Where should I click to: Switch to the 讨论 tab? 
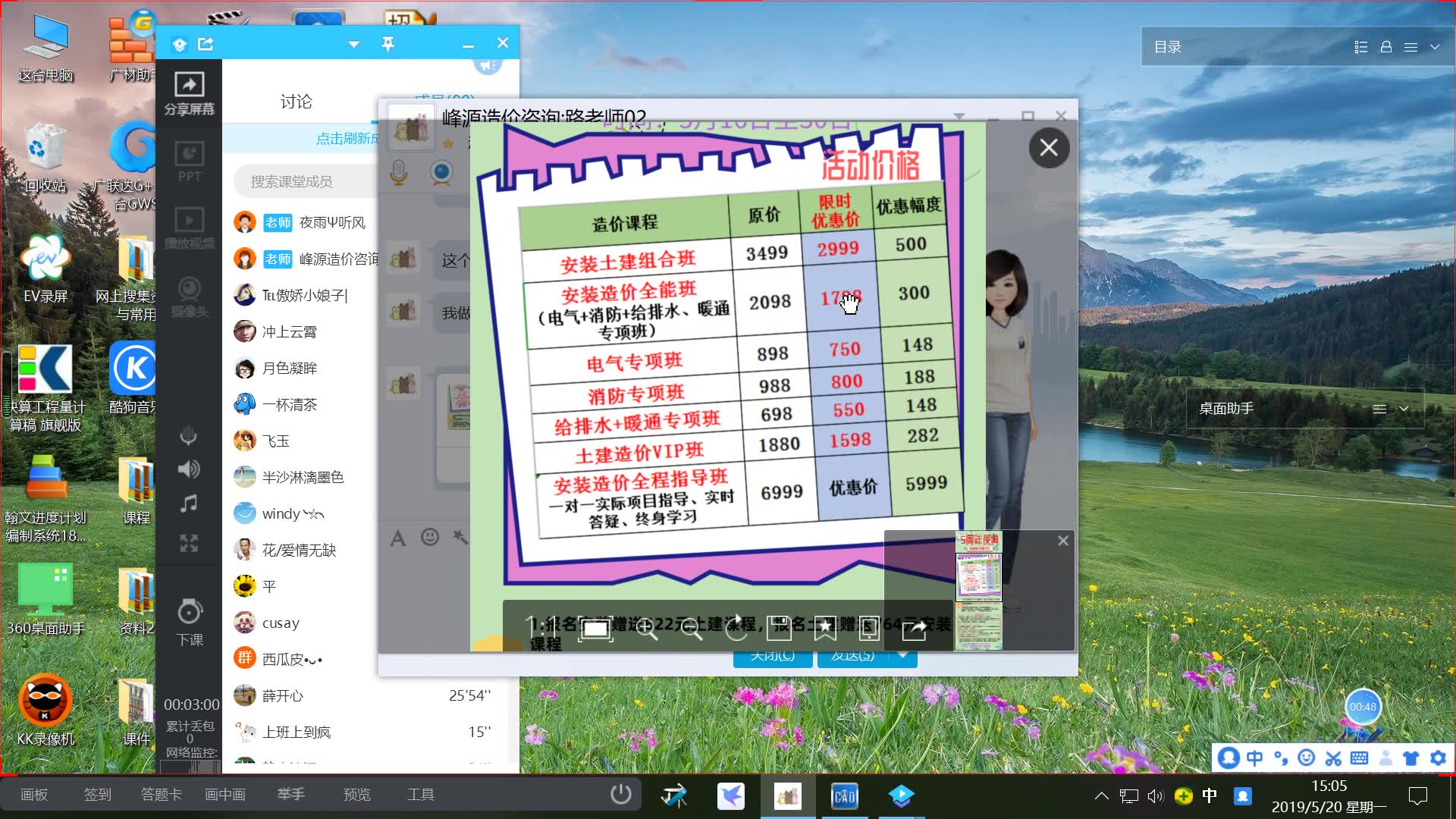pos(296,102)
